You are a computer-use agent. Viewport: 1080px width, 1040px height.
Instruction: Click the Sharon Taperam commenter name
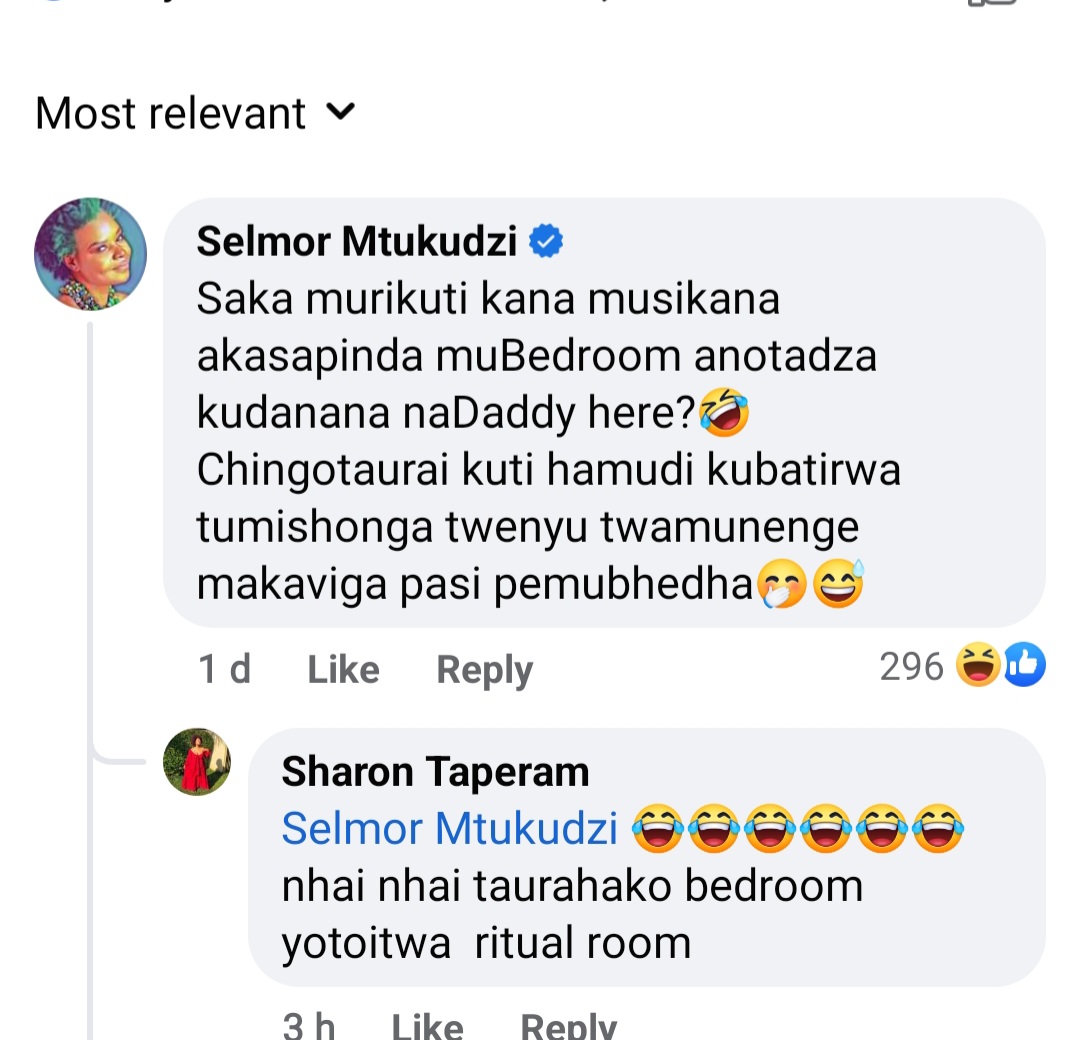(435, 771)
